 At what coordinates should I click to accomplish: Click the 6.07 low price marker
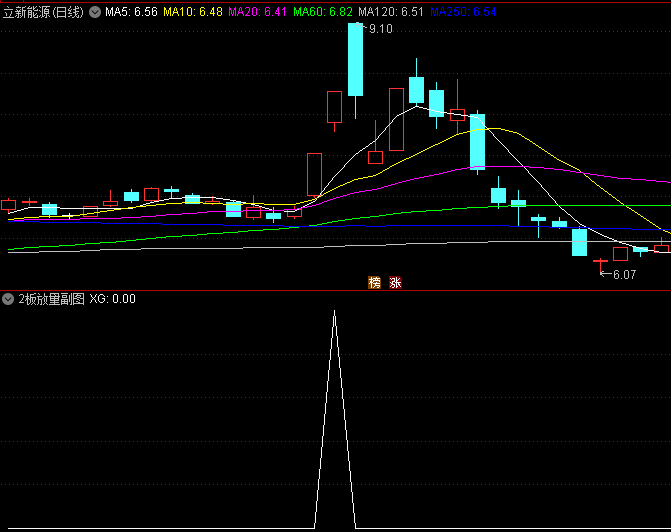pos(624,274)
